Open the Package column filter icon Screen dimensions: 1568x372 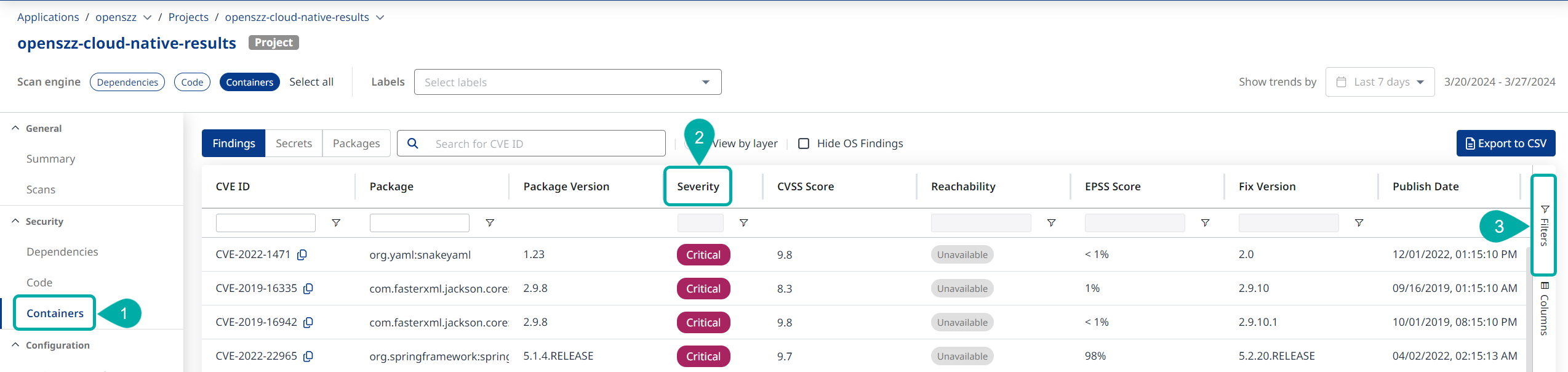tap(490, 223)
